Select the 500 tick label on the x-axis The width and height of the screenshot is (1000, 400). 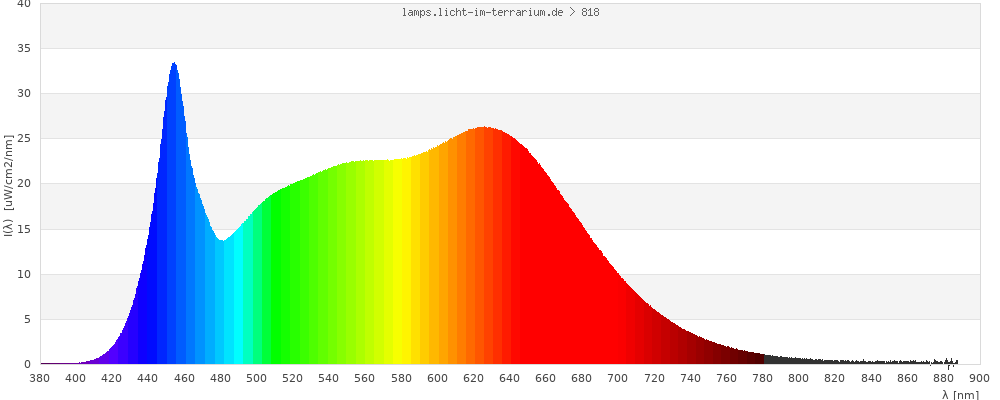(x=257, y=378)
